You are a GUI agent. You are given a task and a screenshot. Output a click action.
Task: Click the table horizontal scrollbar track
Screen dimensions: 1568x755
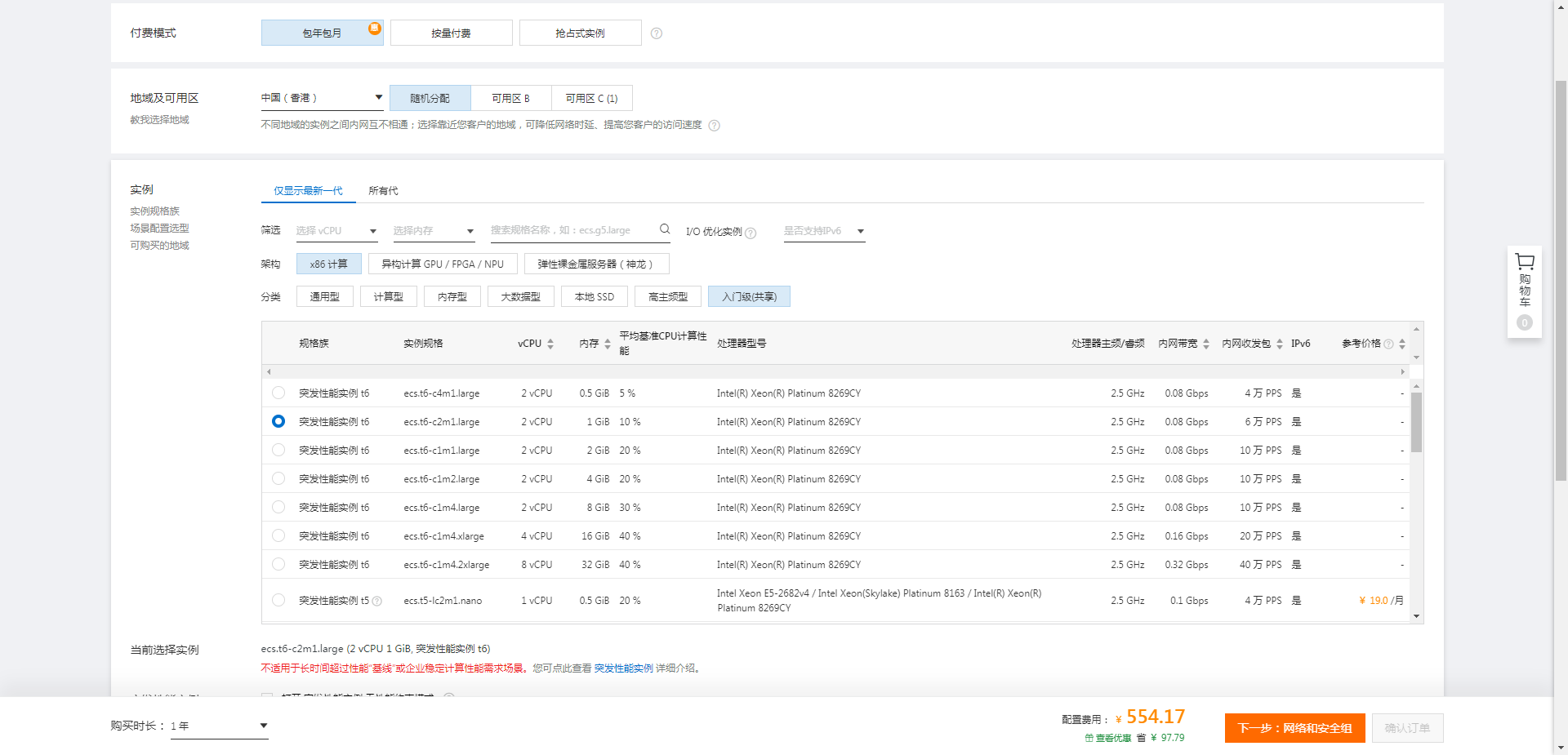pyautogui.click(x=835, y=371)
